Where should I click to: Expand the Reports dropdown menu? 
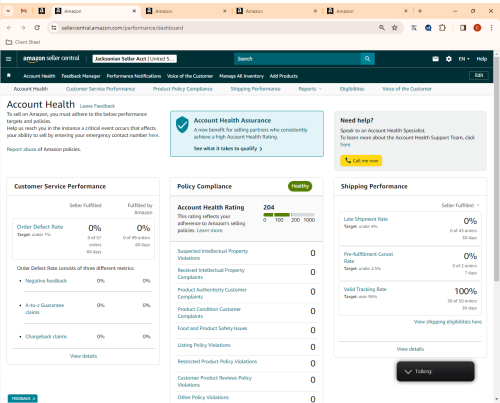click(x=310, y=89)
